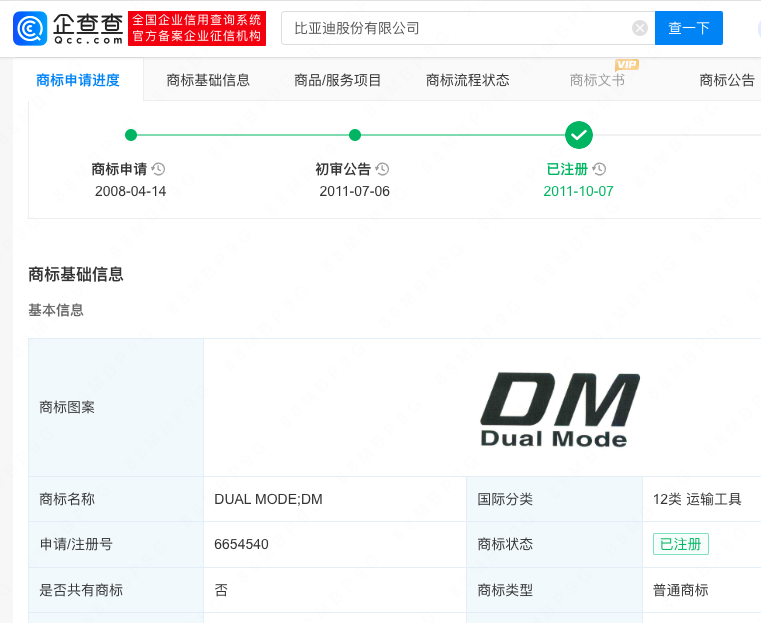The width and height of the screenshot is (761, 623).
Task: Click the 是否共有商标 label cell
Action: tap(116, 590)
